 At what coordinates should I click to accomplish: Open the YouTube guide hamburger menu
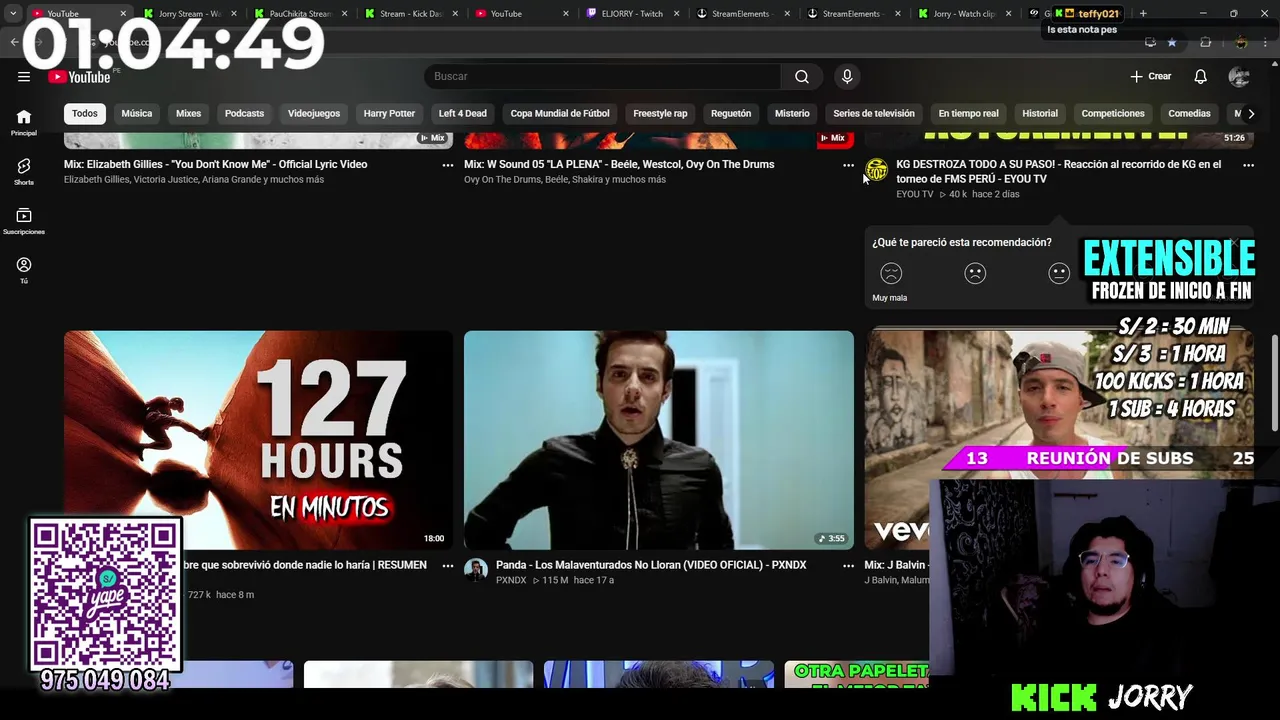[x=24, y=76]
